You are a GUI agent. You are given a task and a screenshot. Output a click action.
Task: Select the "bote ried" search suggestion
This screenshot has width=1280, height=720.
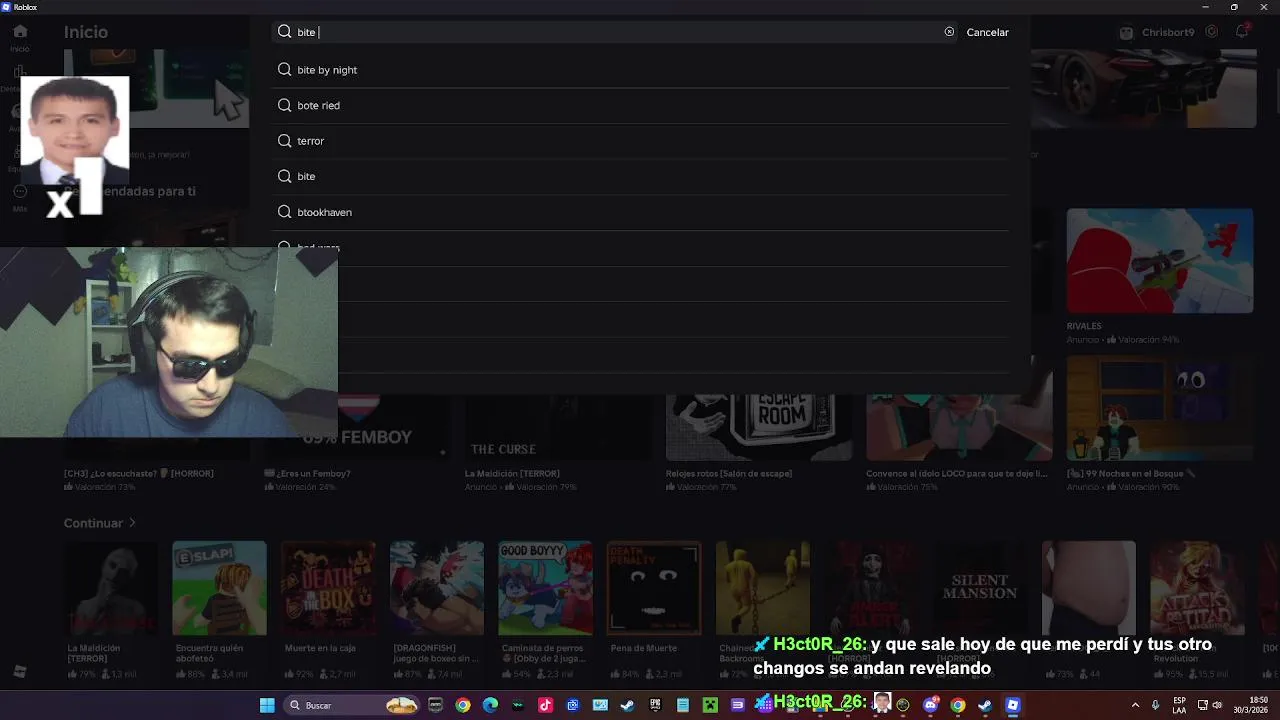point(640,105)
